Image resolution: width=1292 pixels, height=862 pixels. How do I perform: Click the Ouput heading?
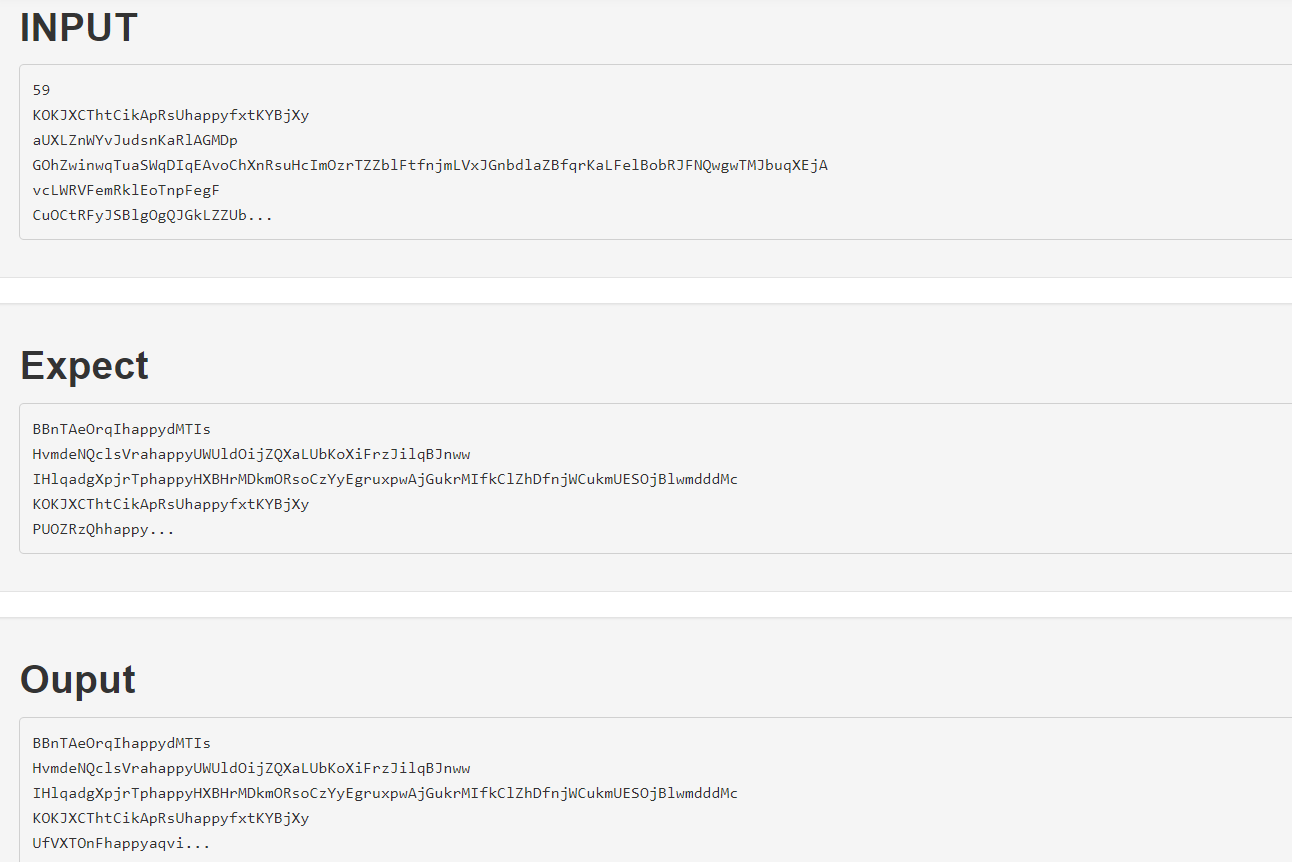coord(78,680)
